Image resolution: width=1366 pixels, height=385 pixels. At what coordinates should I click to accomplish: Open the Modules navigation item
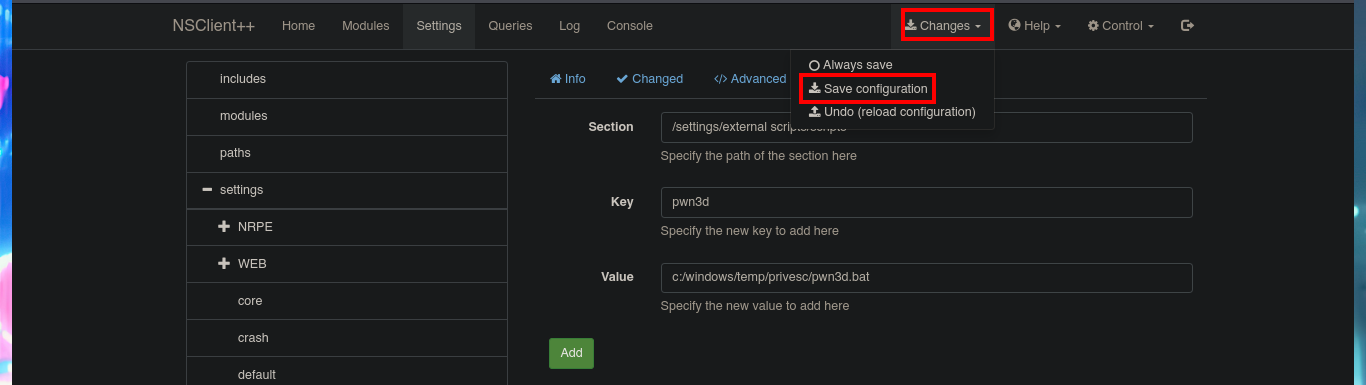pyautogui.click(x=365, y=26)
